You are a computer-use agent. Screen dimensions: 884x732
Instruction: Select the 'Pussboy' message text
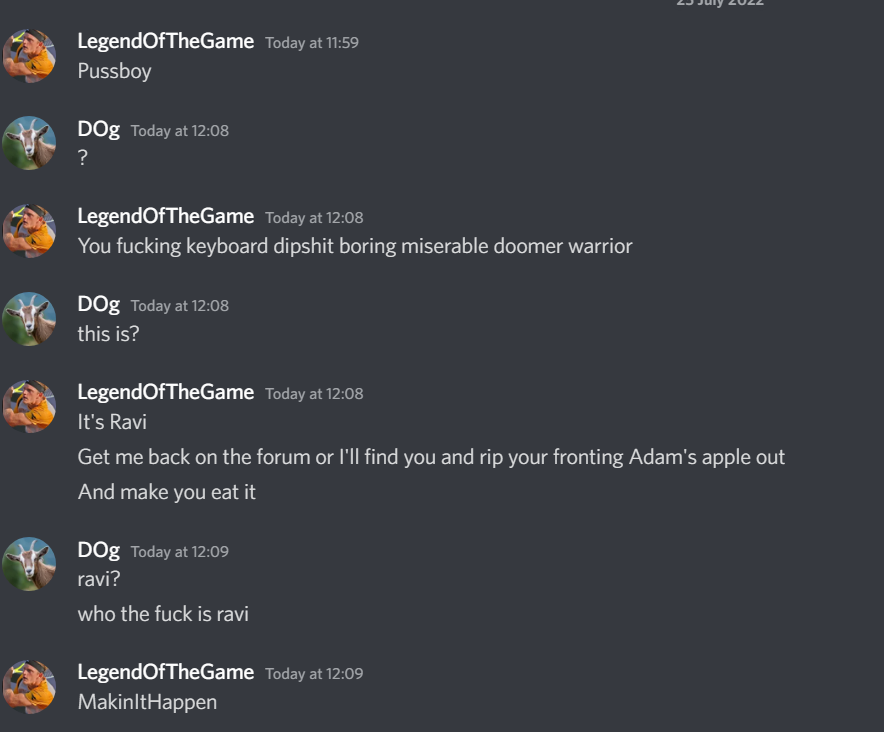[x=114, y=72]
